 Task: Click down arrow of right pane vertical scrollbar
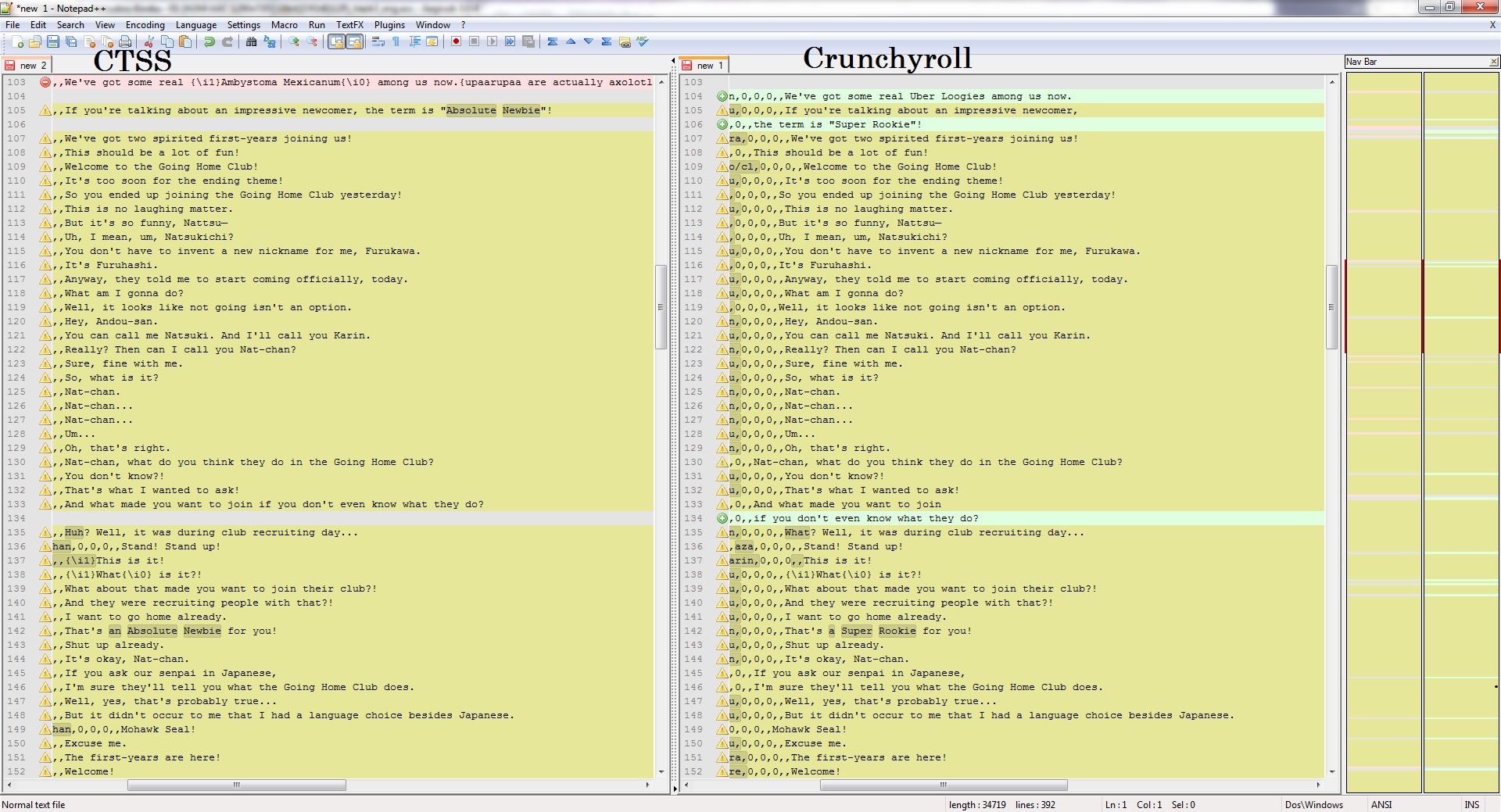(1332, 771)
